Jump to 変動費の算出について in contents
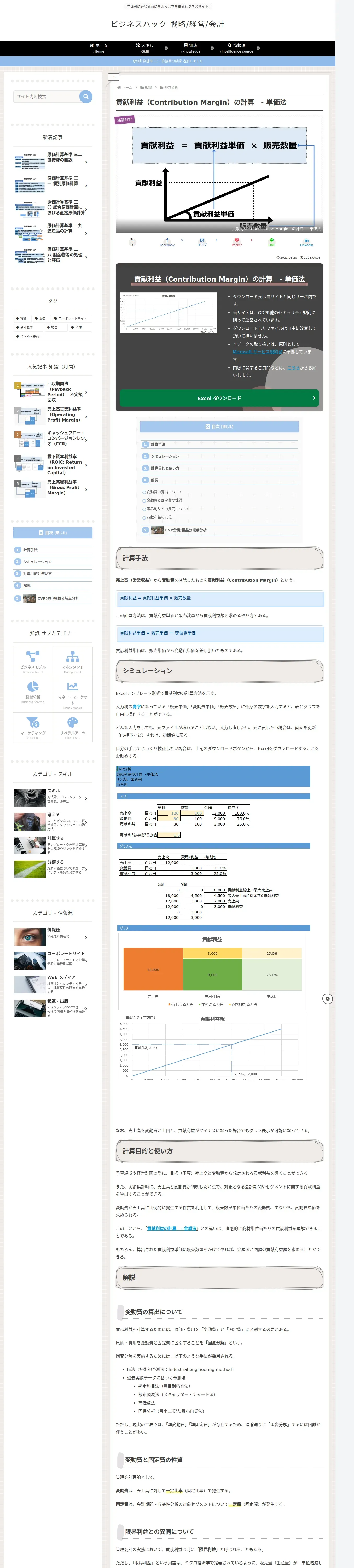Screen dimensions: 354x1568 [x=164, y=492]
